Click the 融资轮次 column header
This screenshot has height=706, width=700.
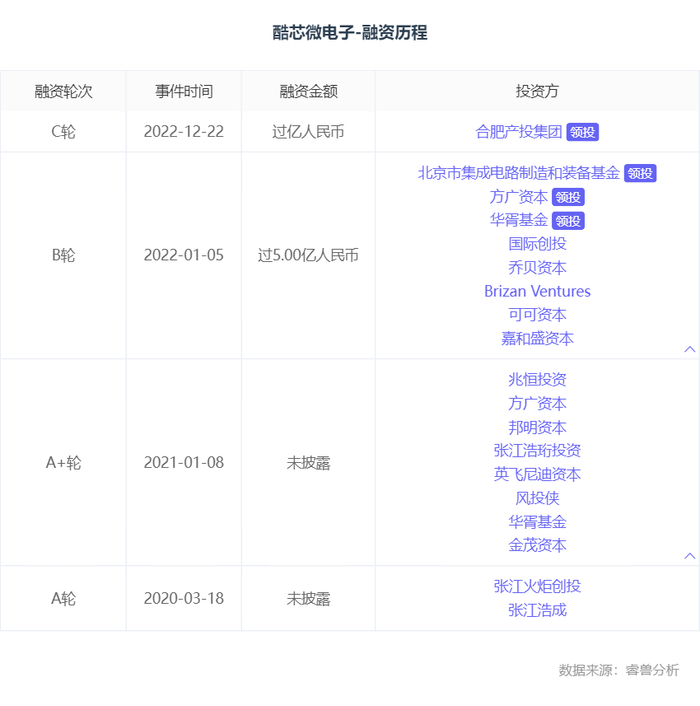point(63,91)
